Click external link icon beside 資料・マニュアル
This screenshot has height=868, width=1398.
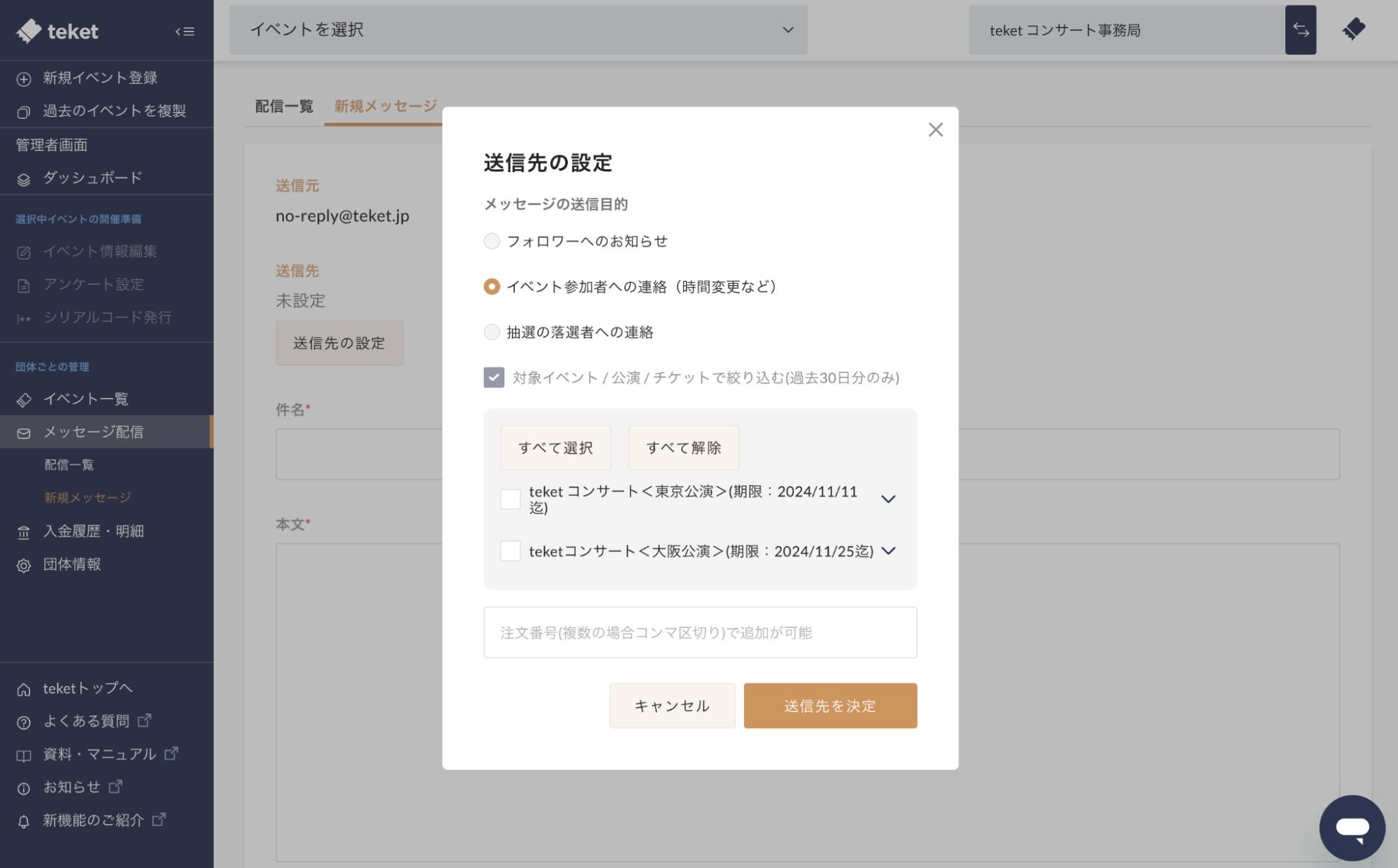pyautogui.click(x=171, y=753)
